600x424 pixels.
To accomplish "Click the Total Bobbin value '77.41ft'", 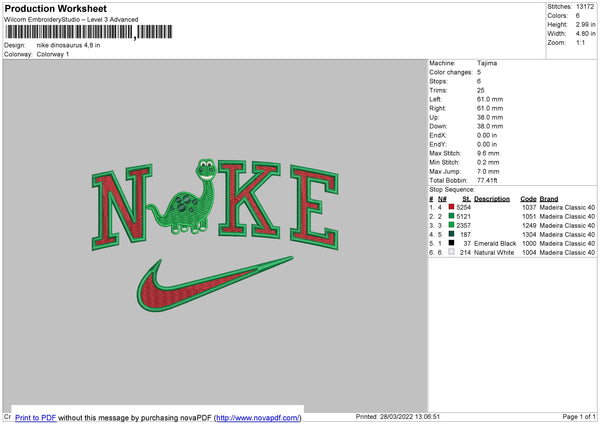I will point(487,181).
